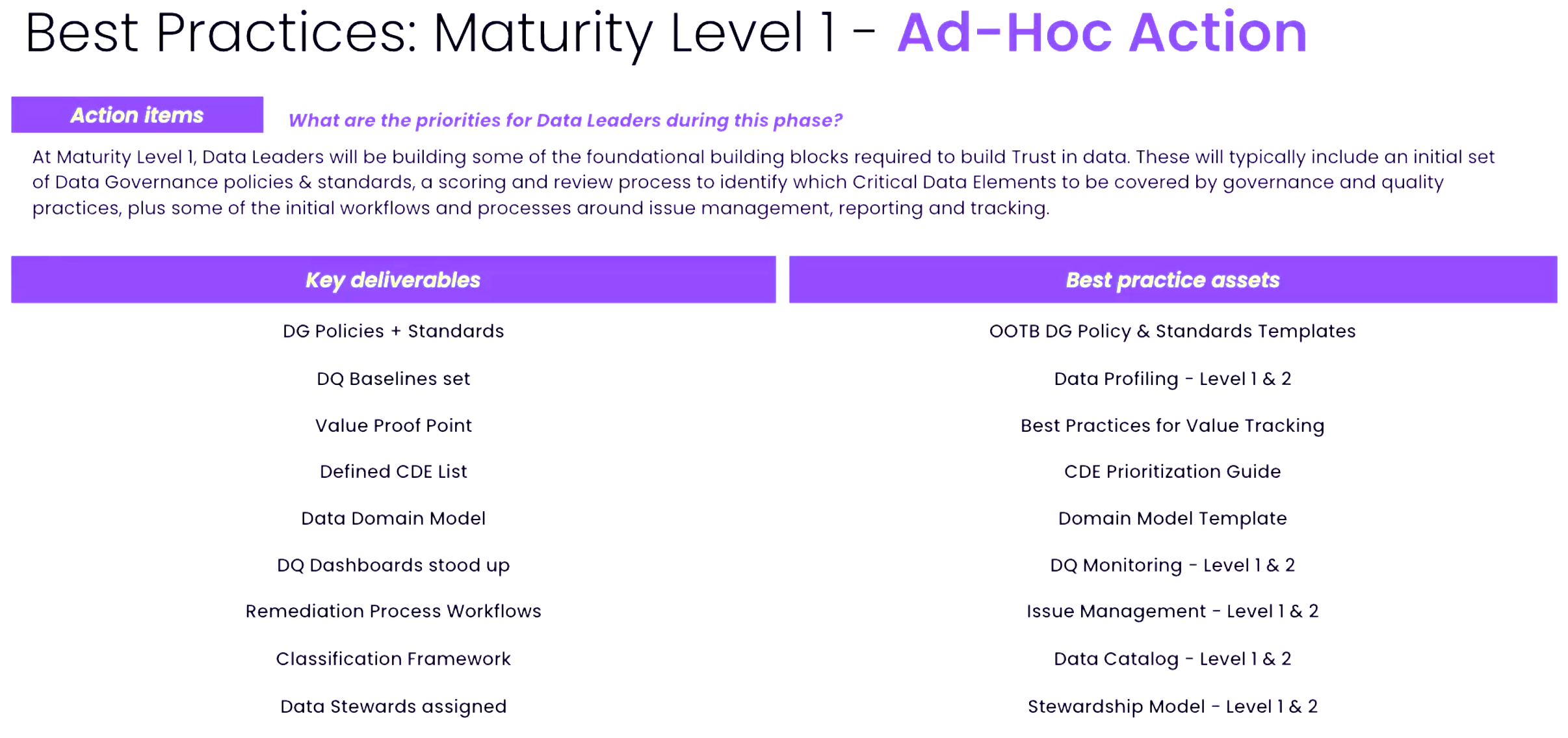Open OOTB DG Policy & Standards Templates

click(1172, 331)
